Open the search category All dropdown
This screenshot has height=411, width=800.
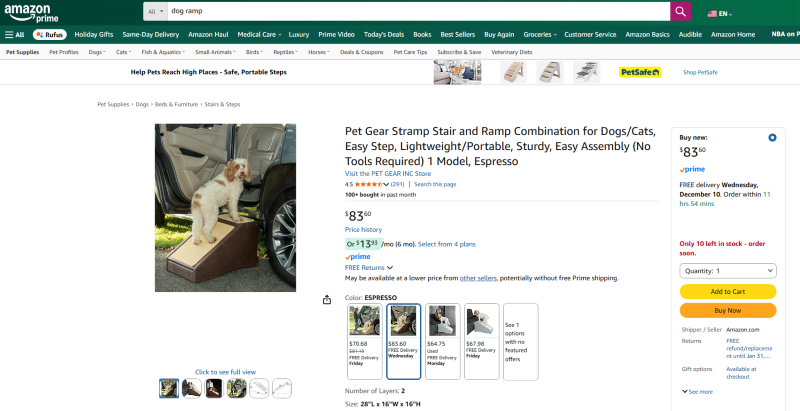click(155, 11)
